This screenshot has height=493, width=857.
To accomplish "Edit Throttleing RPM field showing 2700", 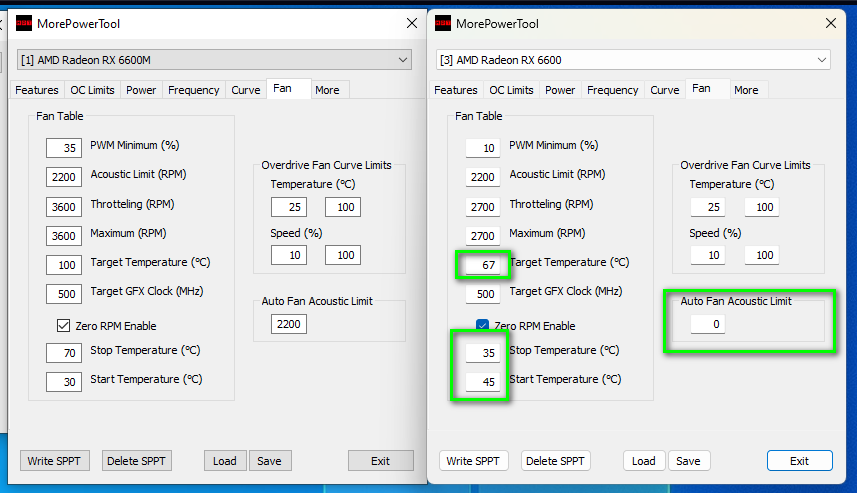I will [483, 207].
